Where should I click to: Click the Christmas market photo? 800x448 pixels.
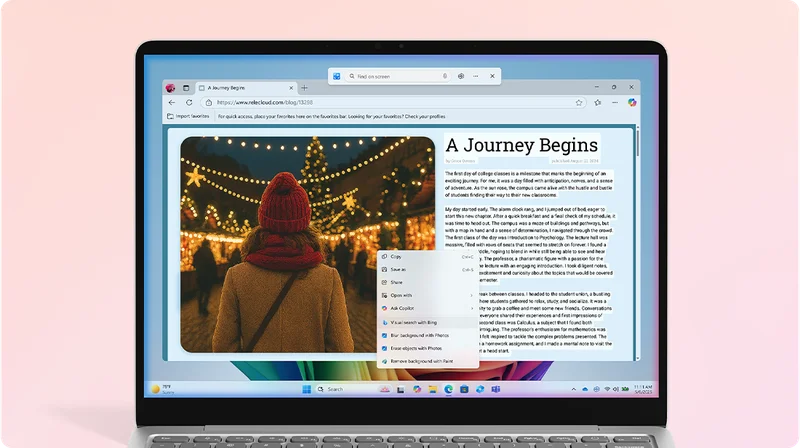point(308,244)
